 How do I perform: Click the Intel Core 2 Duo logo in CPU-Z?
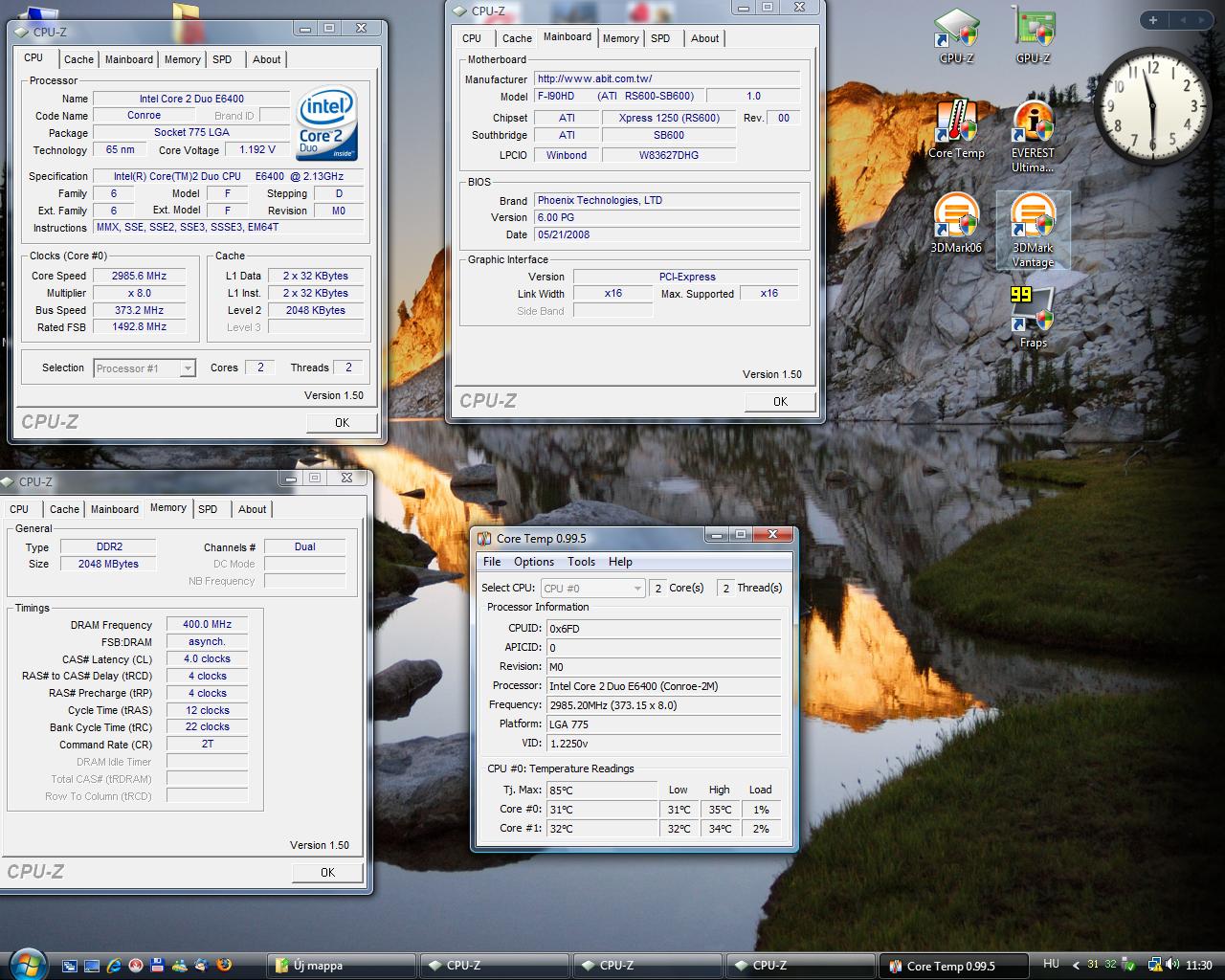(326, 123)
